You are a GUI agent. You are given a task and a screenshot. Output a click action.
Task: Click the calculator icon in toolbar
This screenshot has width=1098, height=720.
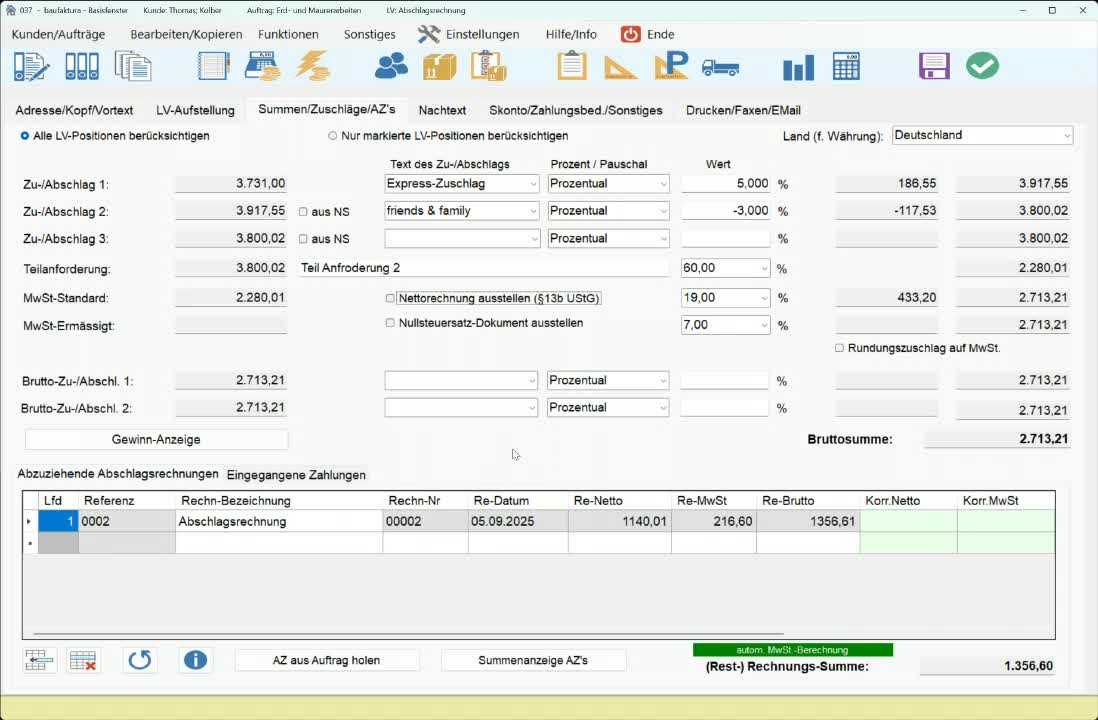coord(846,66)
